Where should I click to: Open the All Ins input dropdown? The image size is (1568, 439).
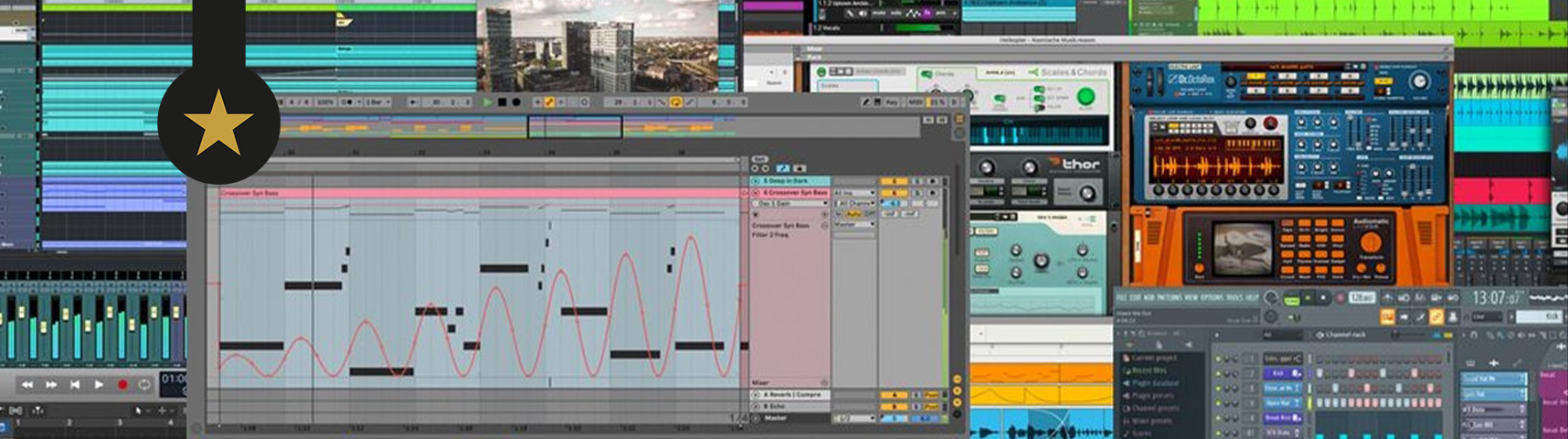854,193
